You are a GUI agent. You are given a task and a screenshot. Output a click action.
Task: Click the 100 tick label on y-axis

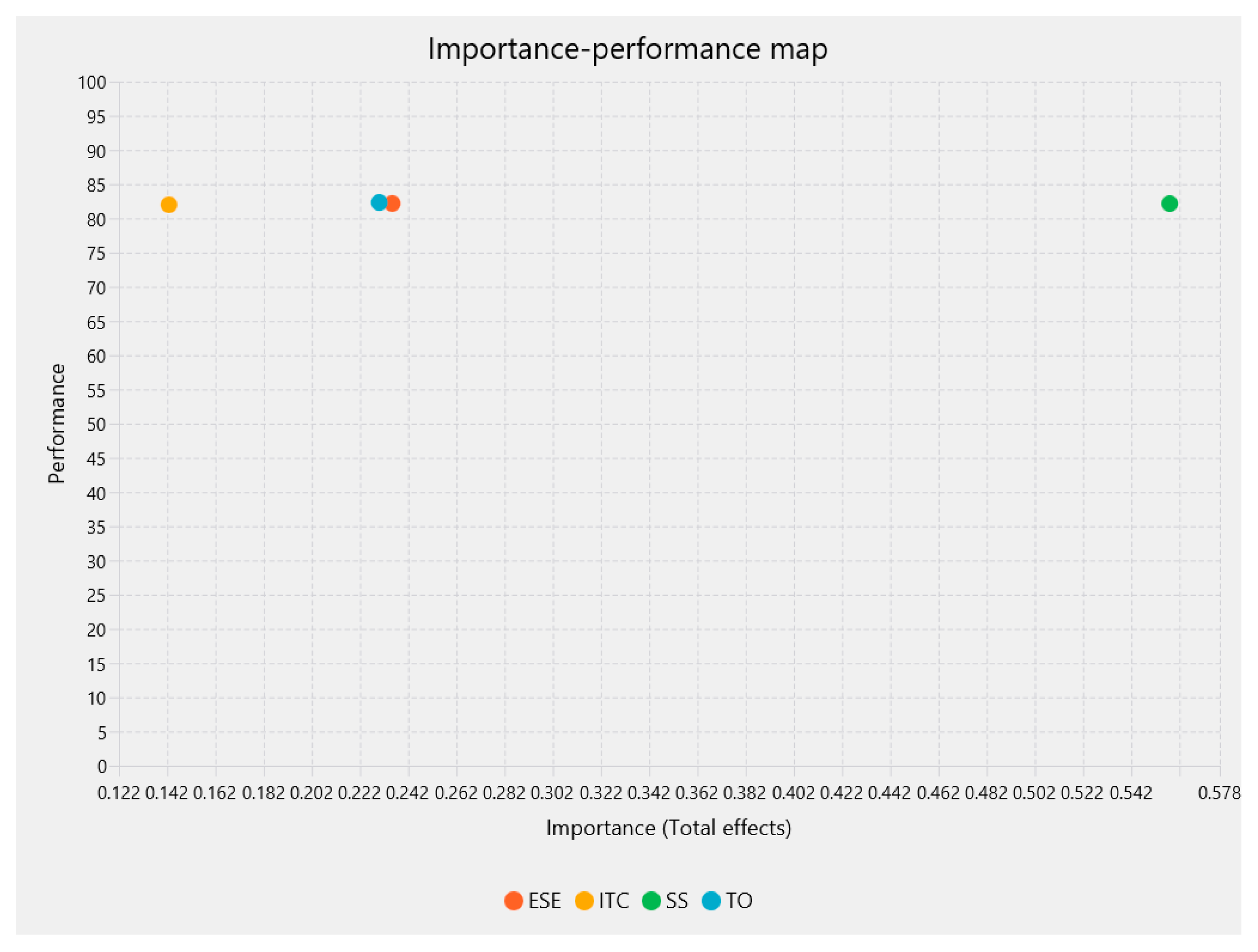click(x=92, y=83)
